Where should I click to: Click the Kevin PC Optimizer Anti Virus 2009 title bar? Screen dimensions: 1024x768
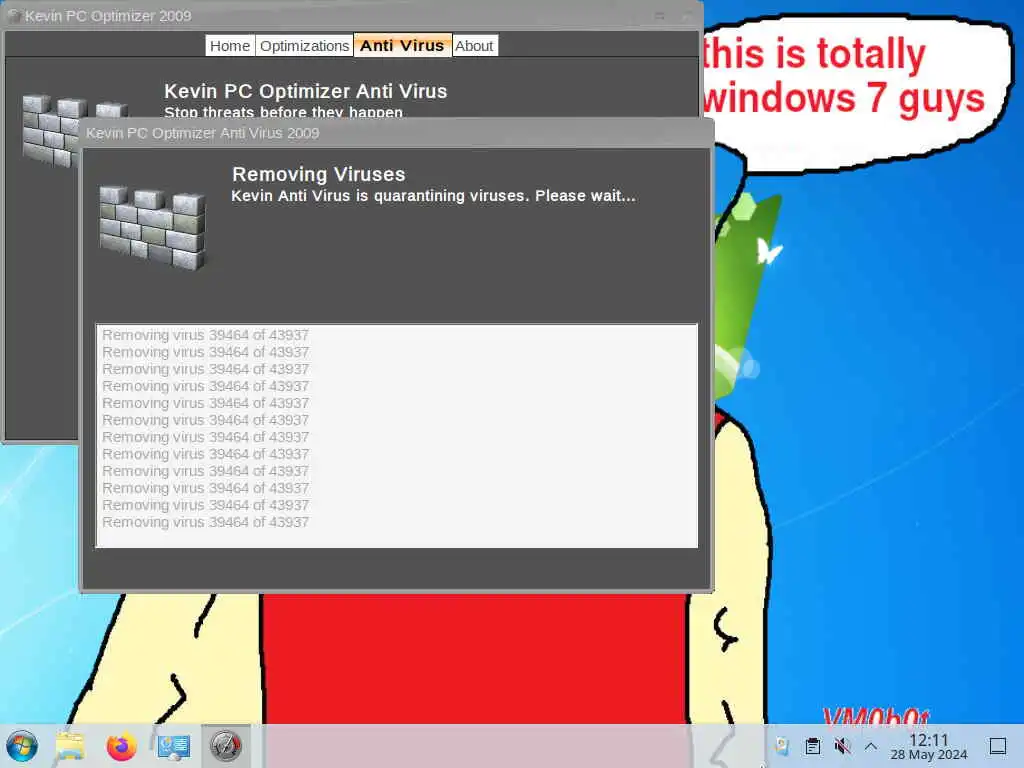point(396,133)
